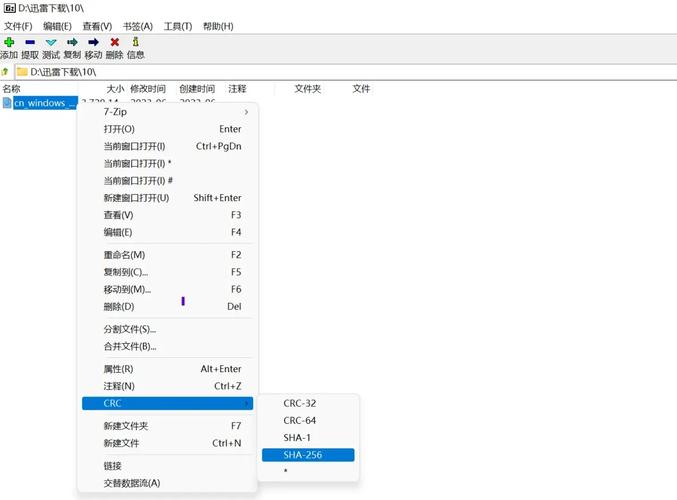Click the red Delete (删除) X icon
The height and width of the screenshot is (500, 677).
(114, 42)
